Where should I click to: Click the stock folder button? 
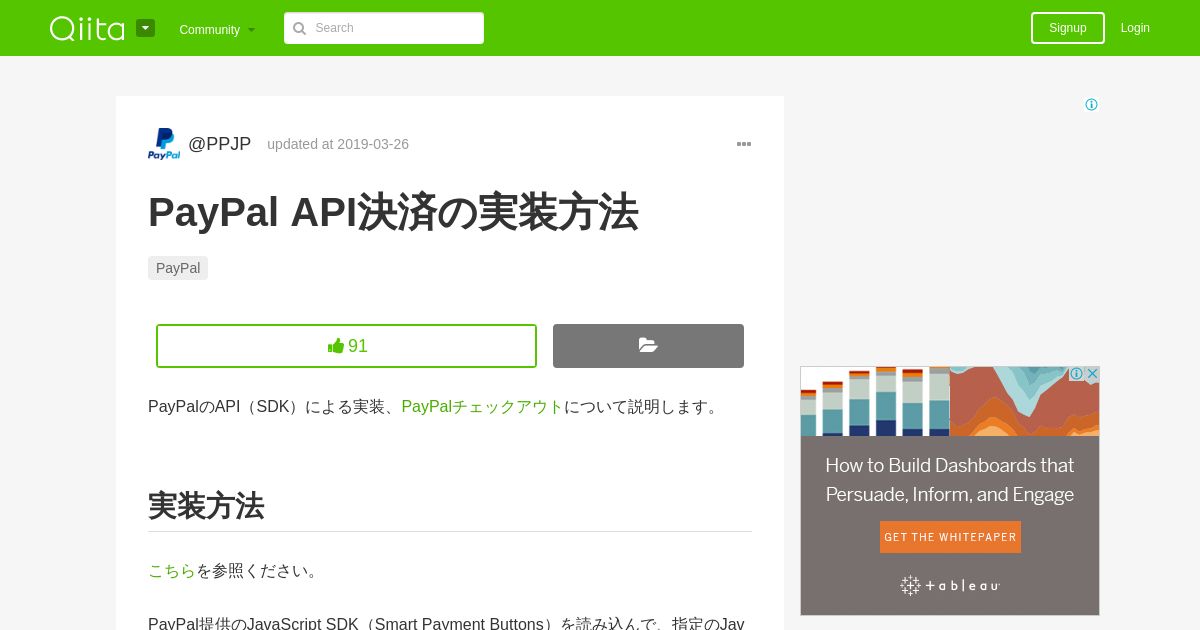point(648,346)
